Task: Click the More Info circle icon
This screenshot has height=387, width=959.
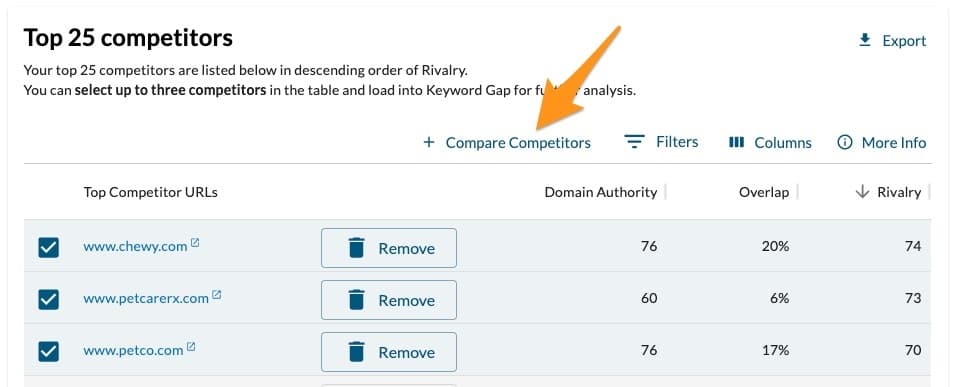Action: [x=845, y=142]
